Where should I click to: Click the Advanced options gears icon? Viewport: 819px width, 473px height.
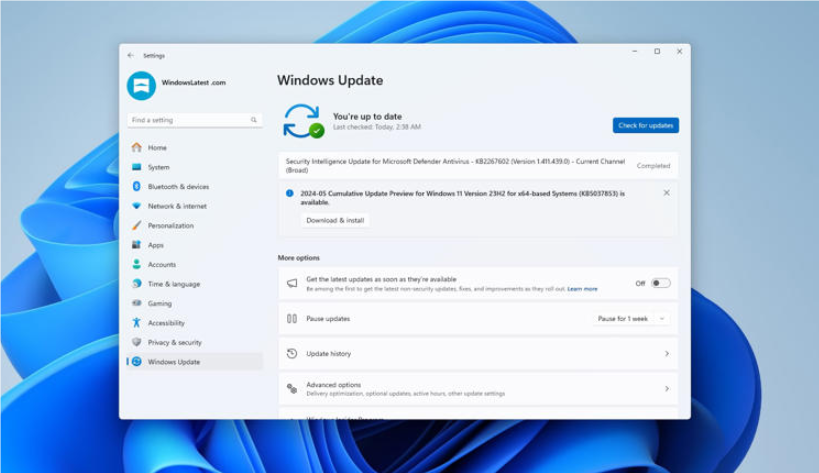(x=292, y=389)
